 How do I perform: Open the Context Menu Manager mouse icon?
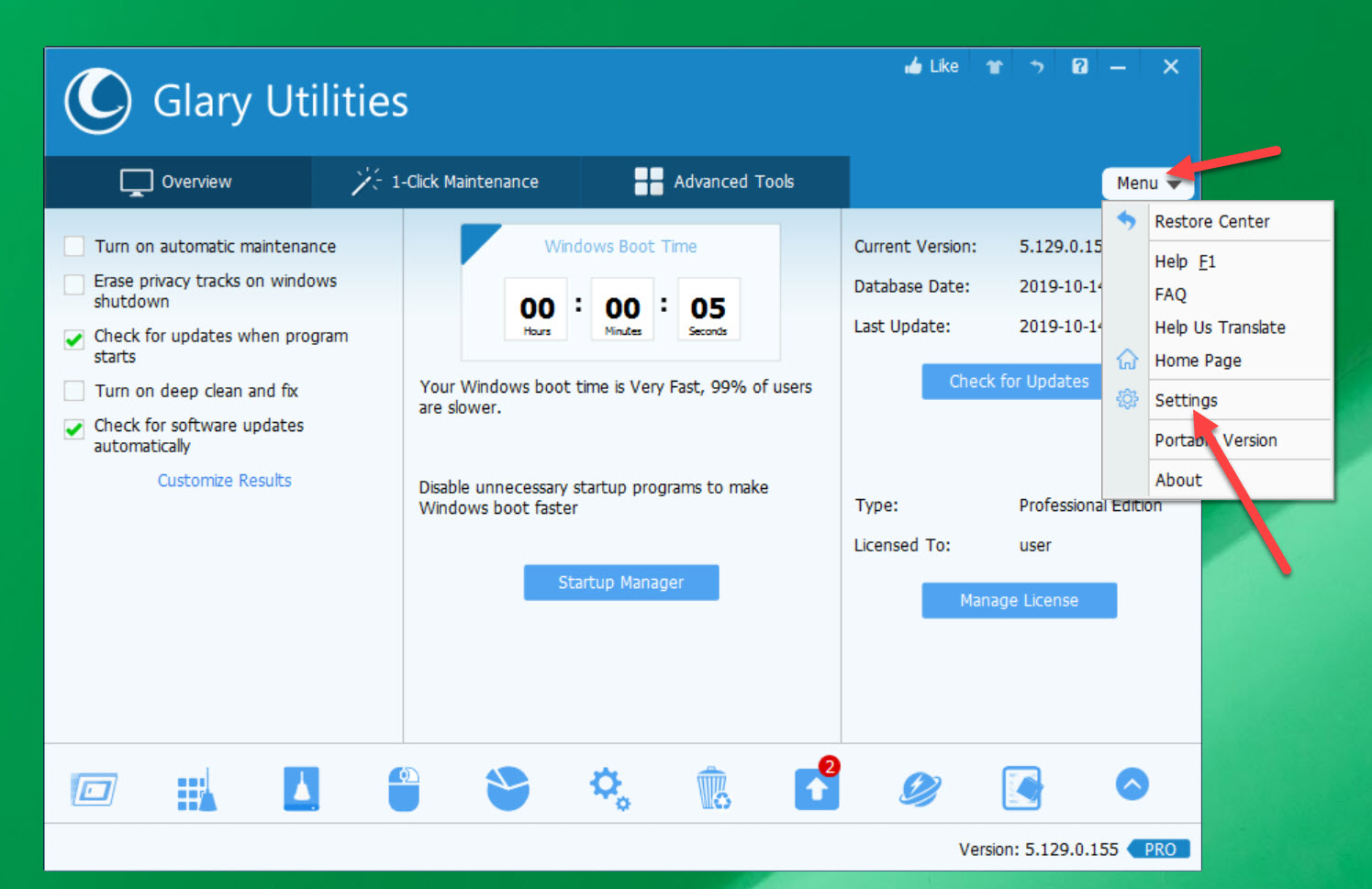point(404,789)
